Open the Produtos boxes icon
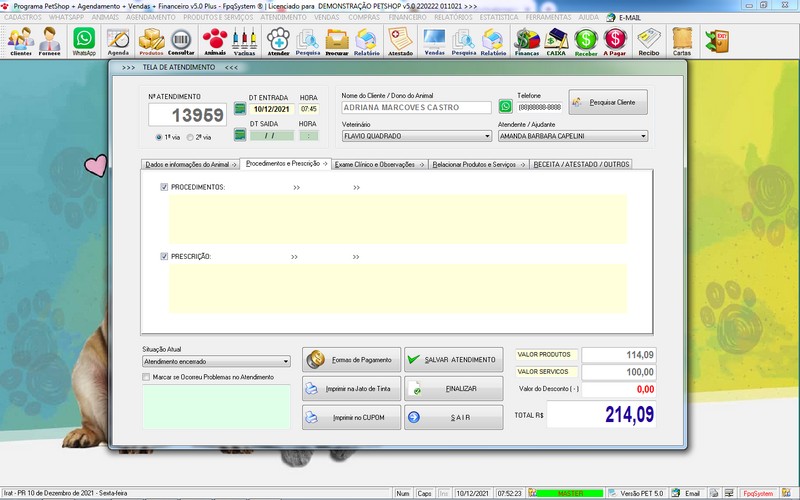The width and height of the screenshot is (800, 500). 152,41
